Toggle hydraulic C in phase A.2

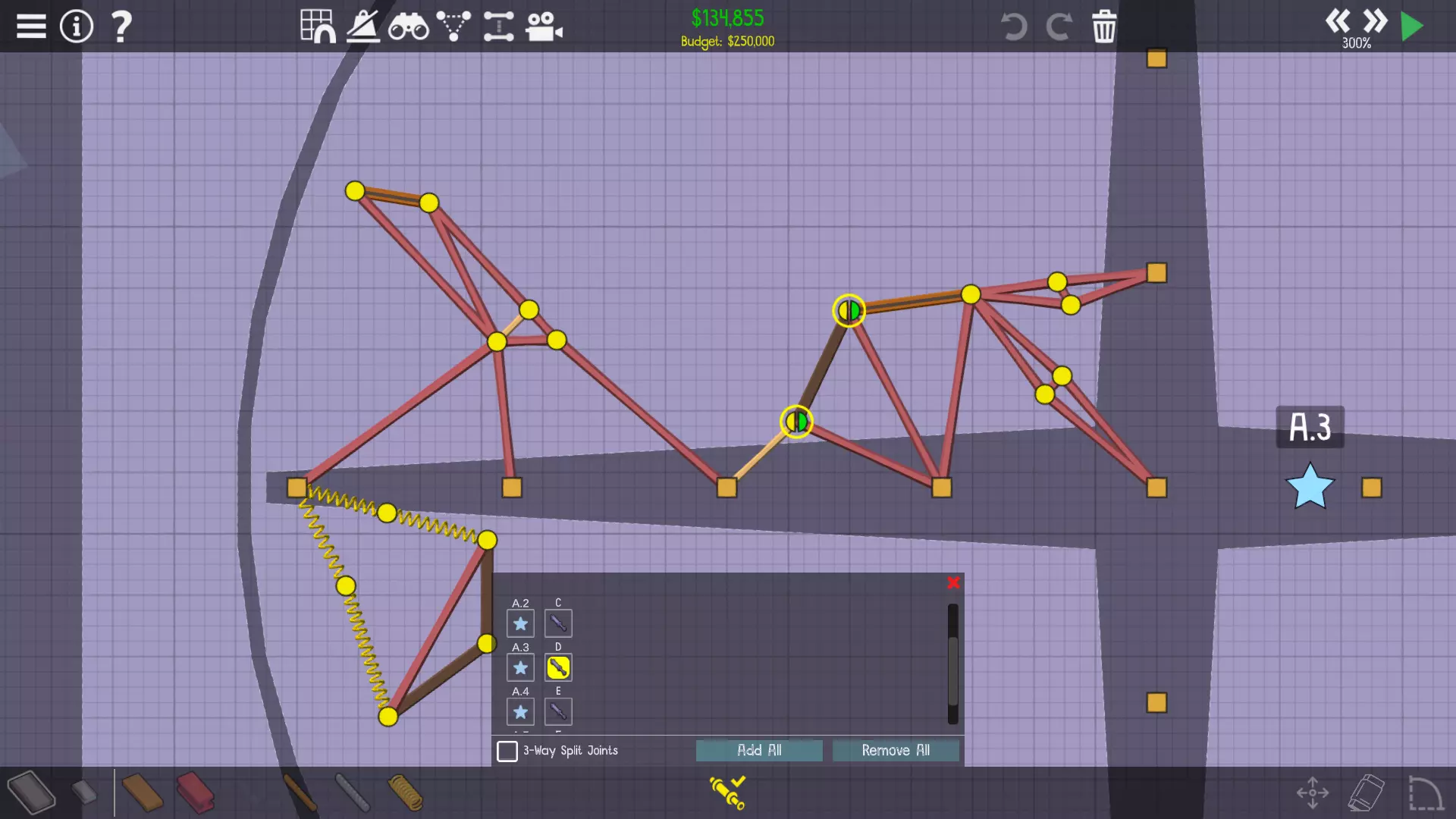[x=558, y=623]
